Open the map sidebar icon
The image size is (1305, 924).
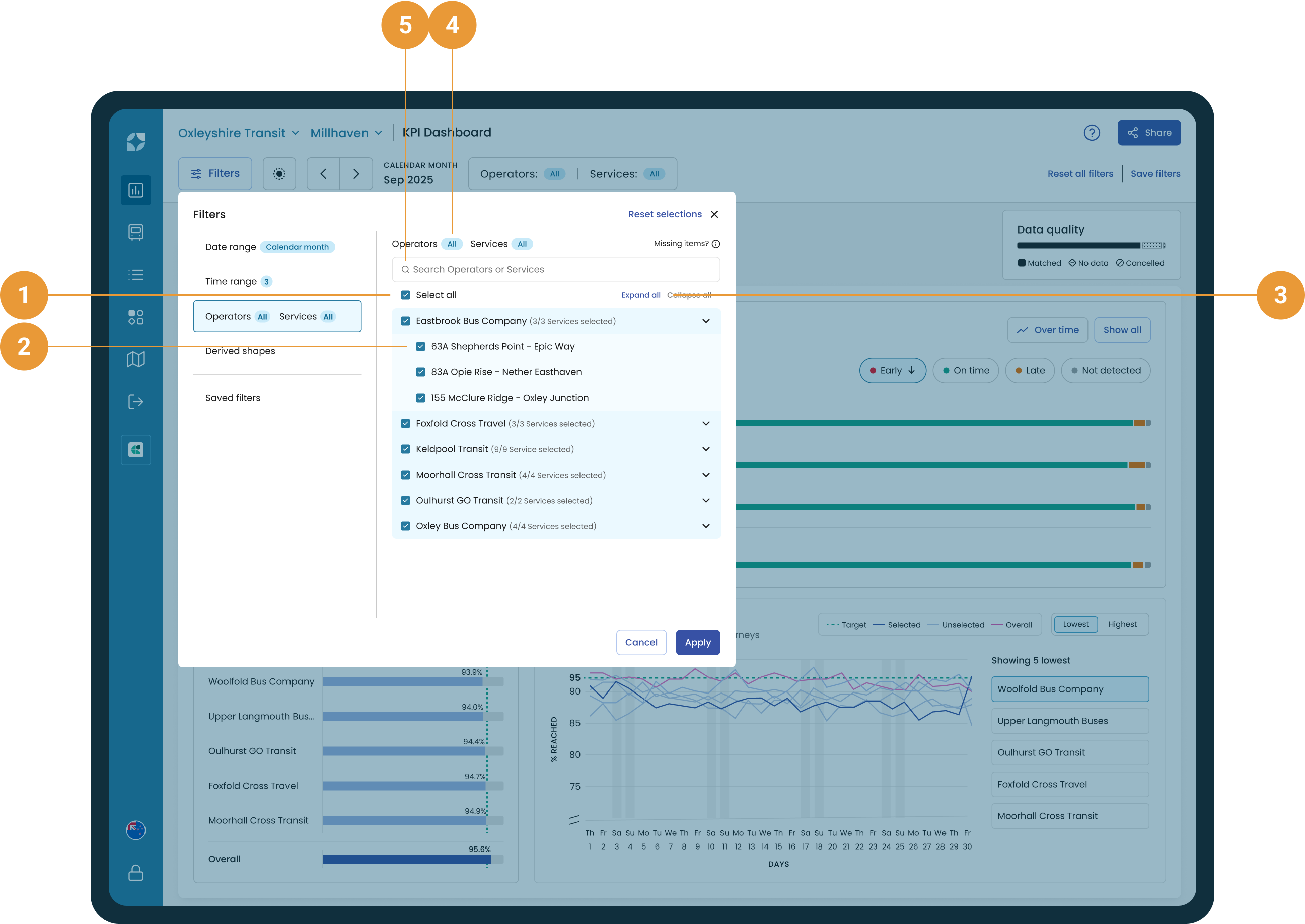(135, 359)
